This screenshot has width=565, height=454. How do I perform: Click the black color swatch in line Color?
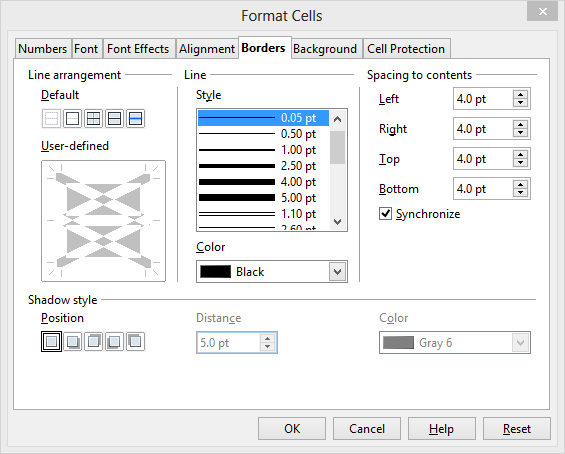[215, 271]
